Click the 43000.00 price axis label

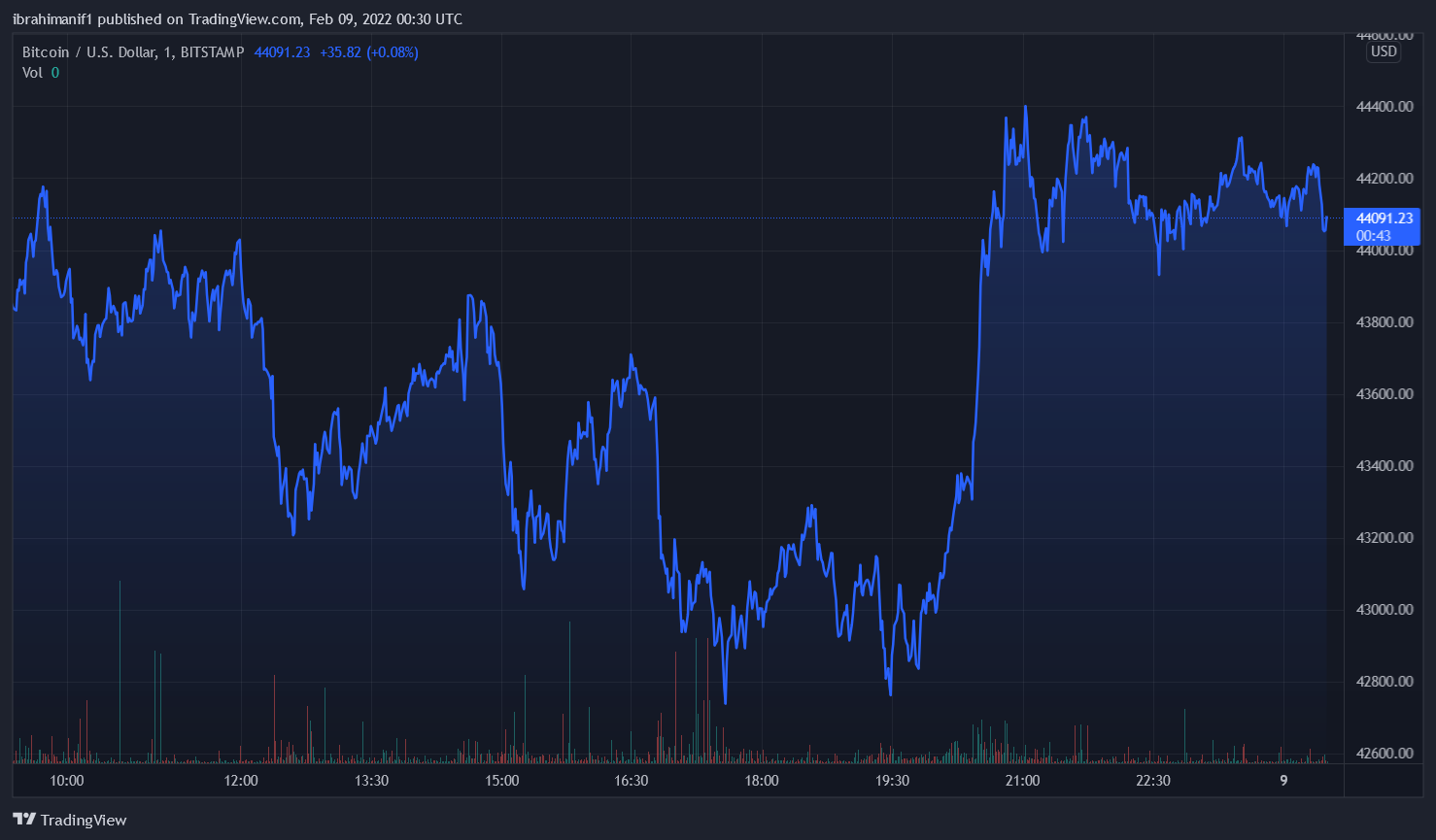pos(1384,610)
